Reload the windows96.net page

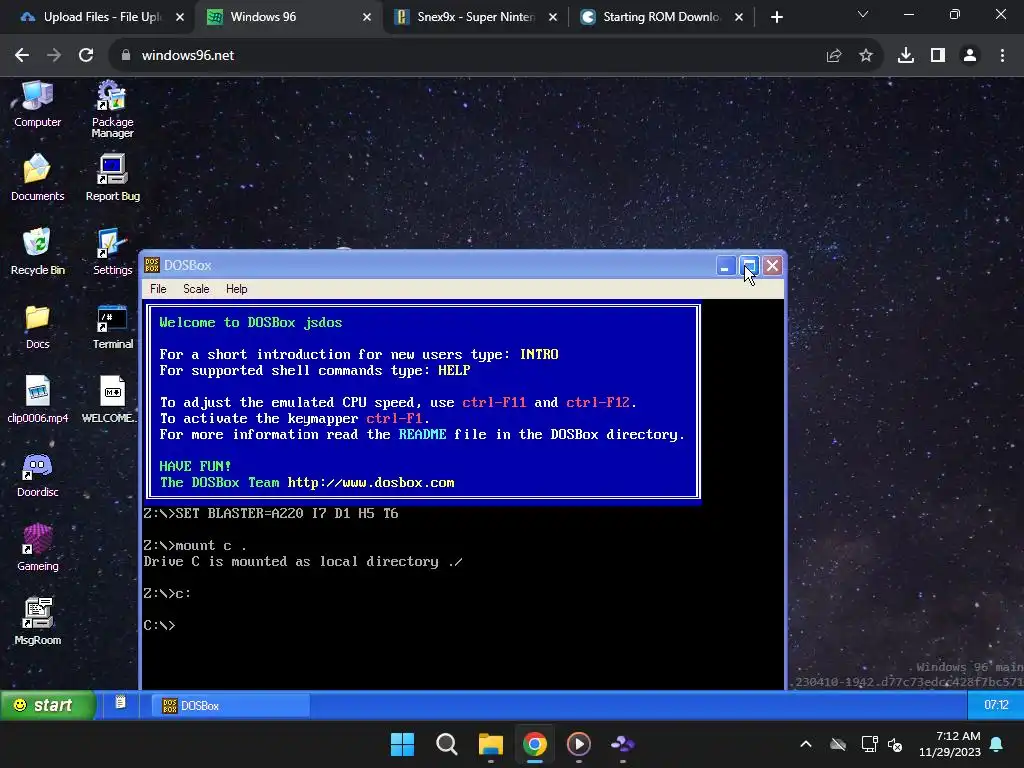pos(86,56)
